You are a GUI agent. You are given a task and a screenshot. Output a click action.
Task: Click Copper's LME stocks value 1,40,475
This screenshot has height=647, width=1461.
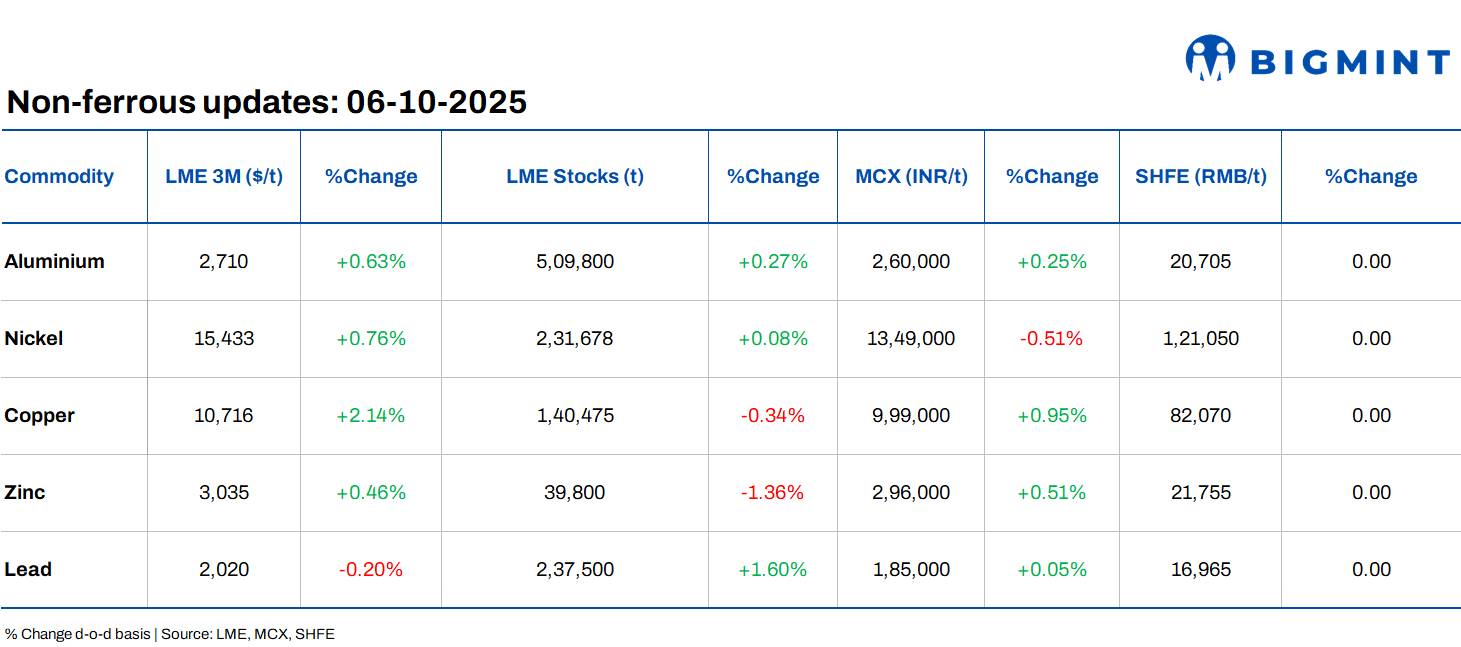(x=572, y=415)
